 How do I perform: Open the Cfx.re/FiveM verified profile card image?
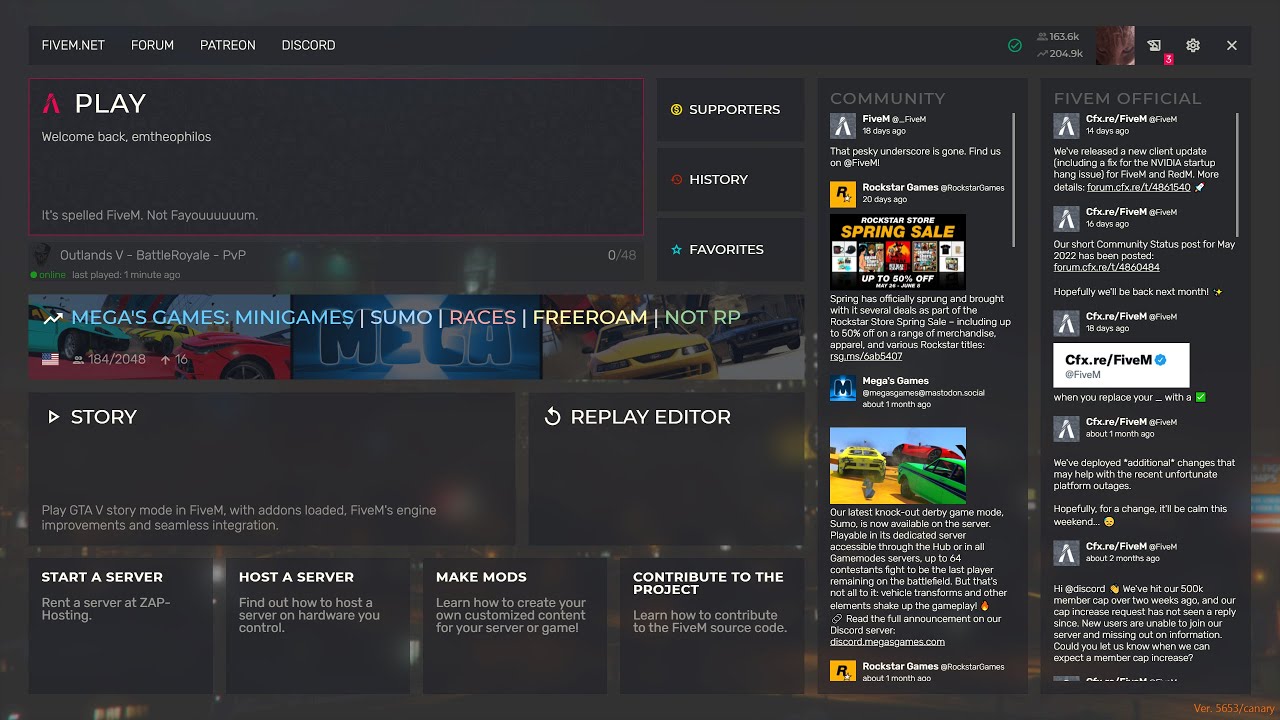click(x=1122, y=365)
